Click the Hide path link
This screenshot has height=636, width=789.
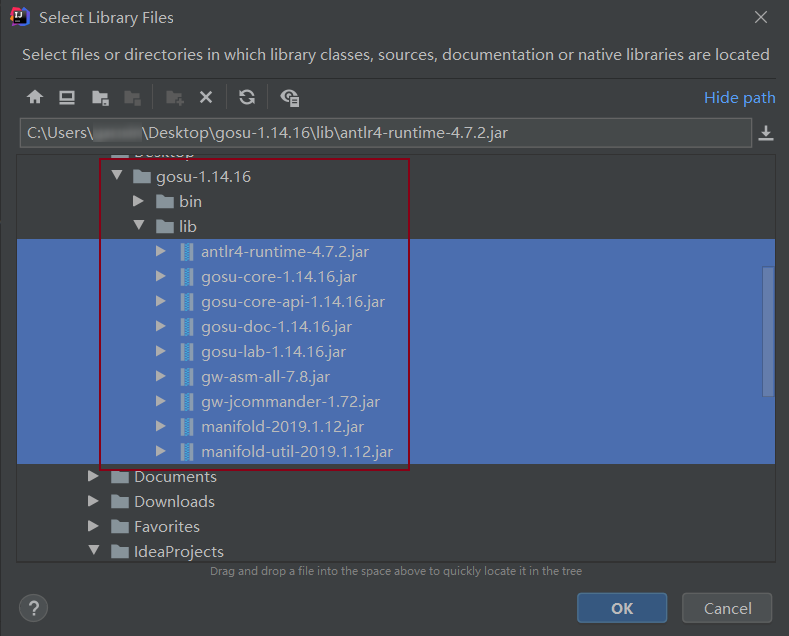739,97
